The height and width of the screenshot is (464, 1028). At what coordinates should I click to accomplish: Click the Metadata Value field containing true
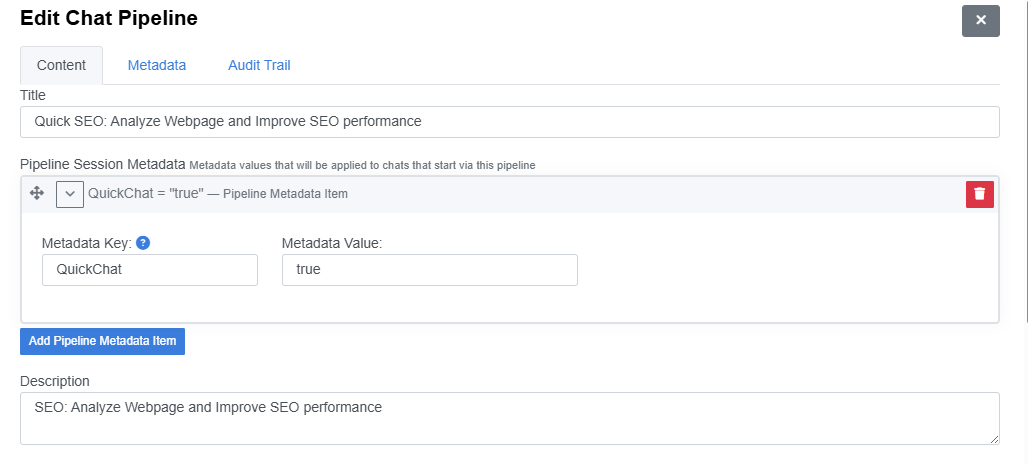[x=429, y=270]
